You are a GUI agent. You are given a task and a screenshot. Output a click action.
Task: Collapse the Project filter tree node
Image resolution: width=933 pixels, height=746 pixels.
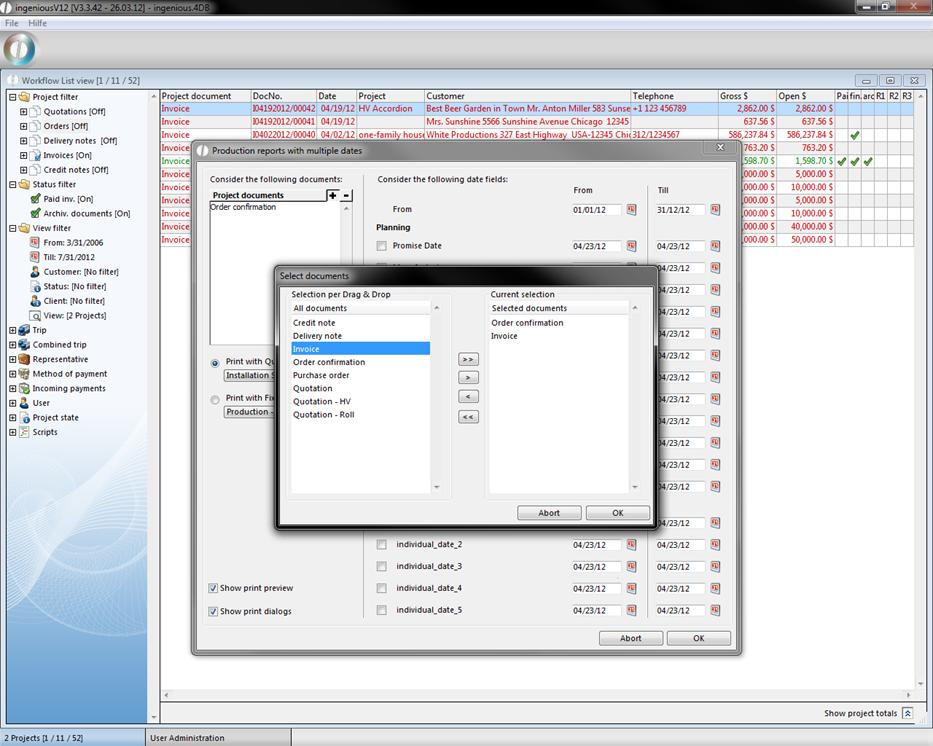pos(12,97)
